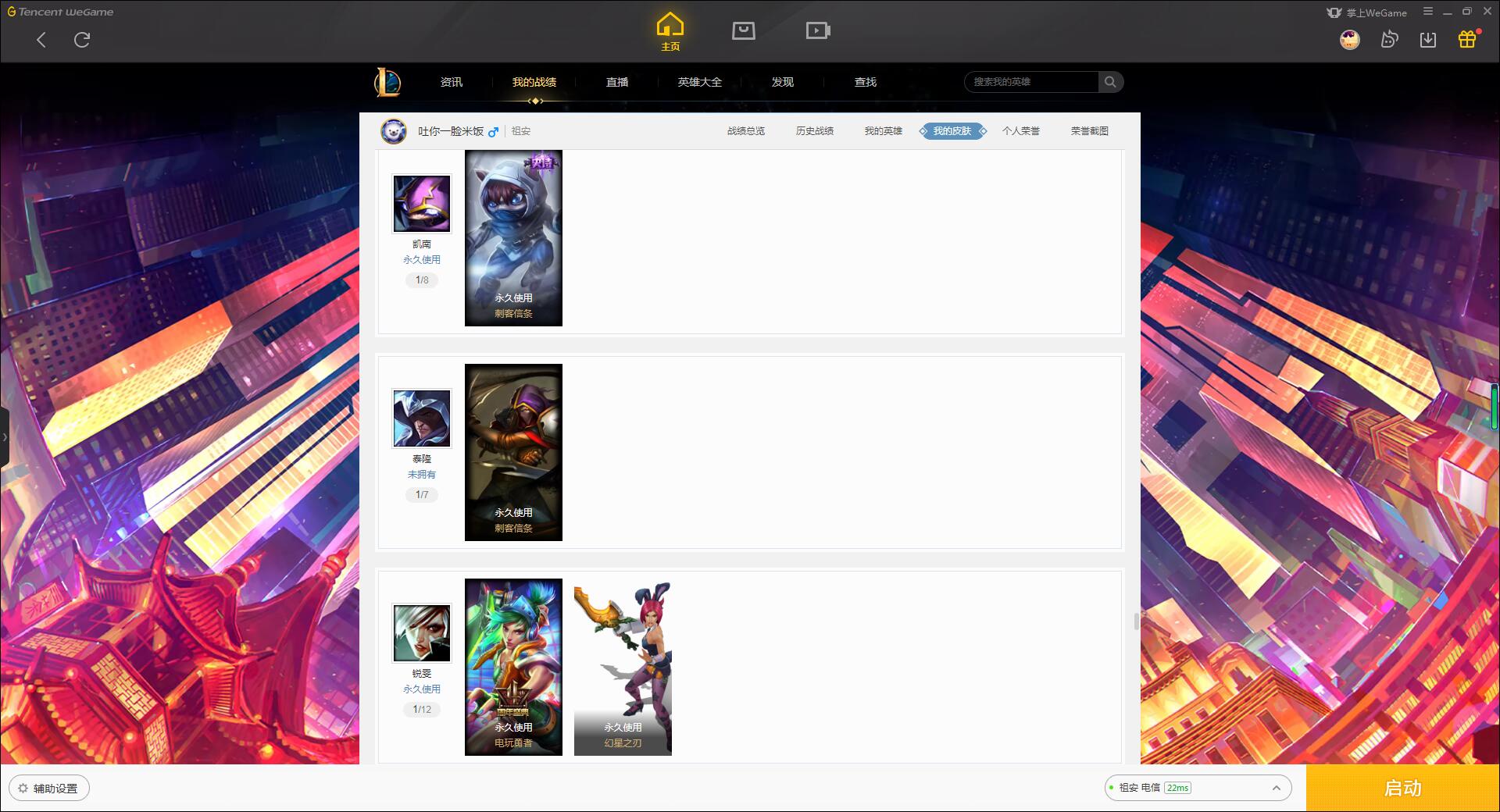Screen dimensions: 1500x812
Task: Click the 祖安 server label by username
Action: point(521,131)
